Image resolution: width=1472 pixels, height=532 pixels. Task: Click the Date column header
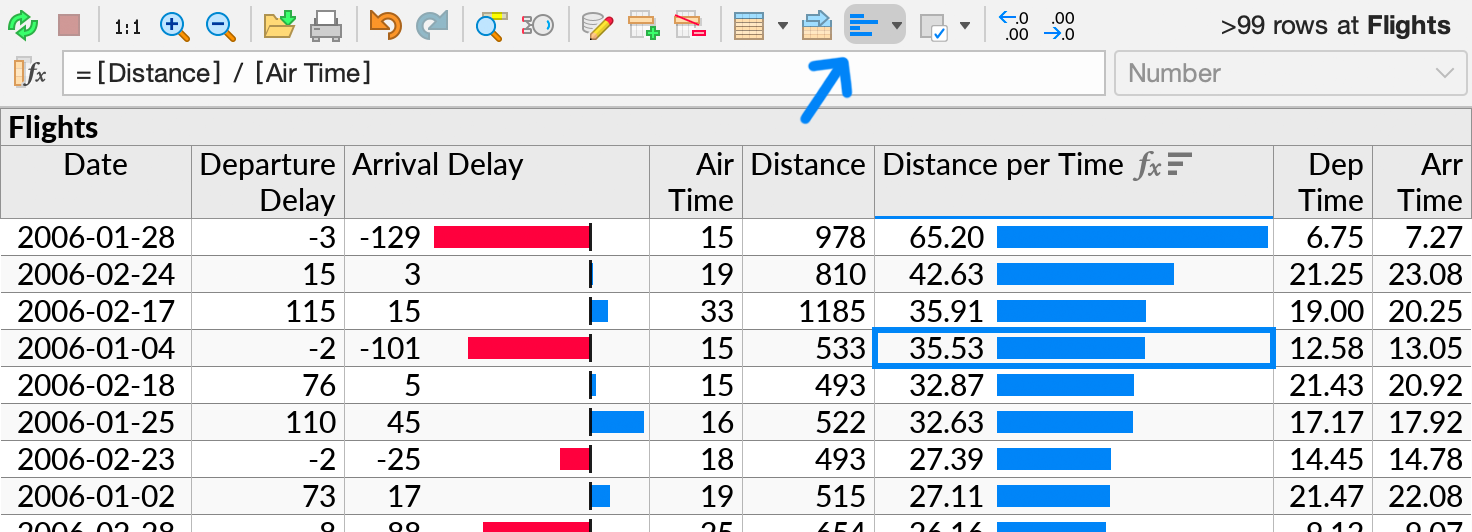pos(95,182)
